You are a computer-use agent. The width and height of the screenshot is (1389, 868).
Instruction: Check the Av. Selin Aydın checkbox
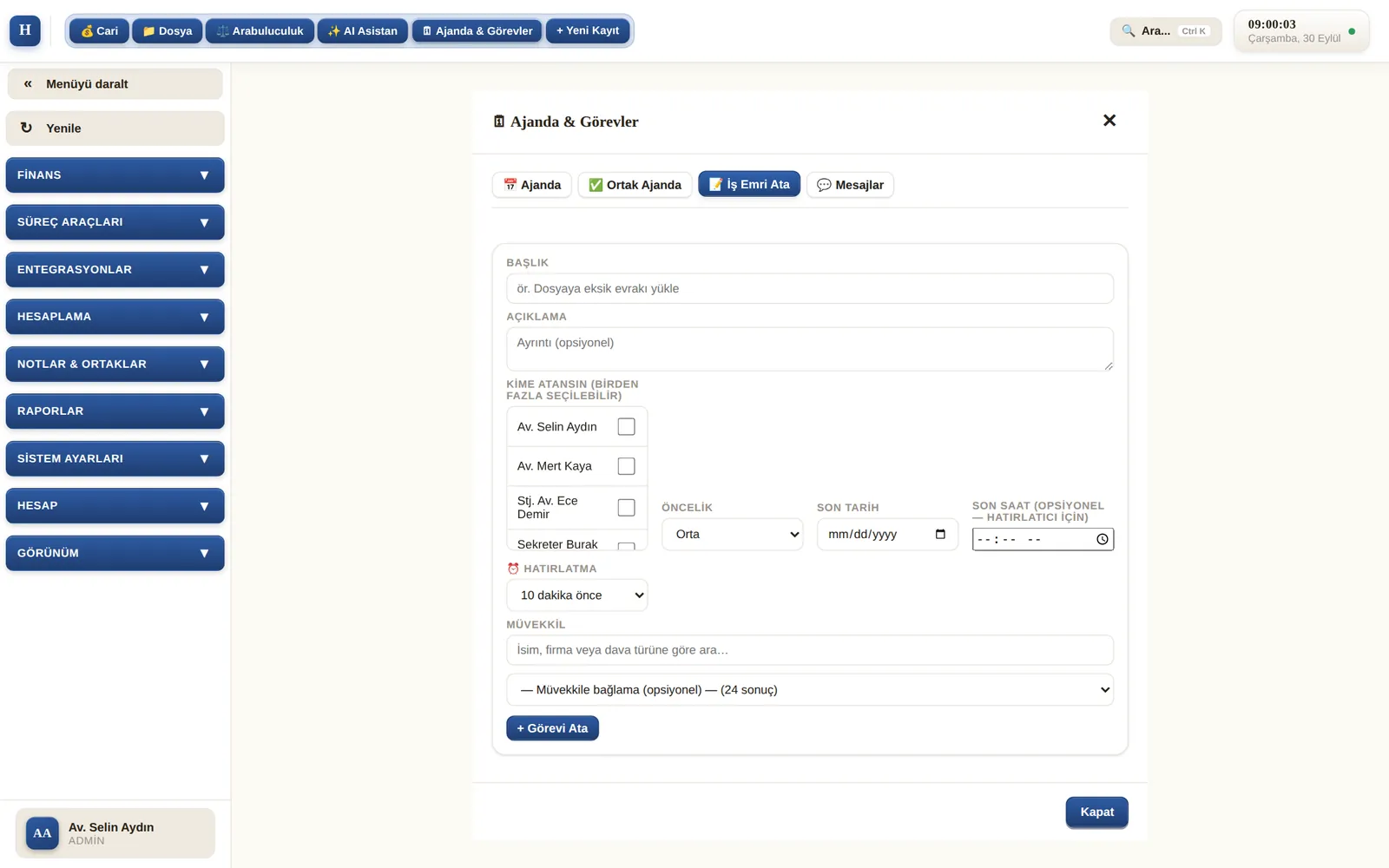(x=626, y=426)
